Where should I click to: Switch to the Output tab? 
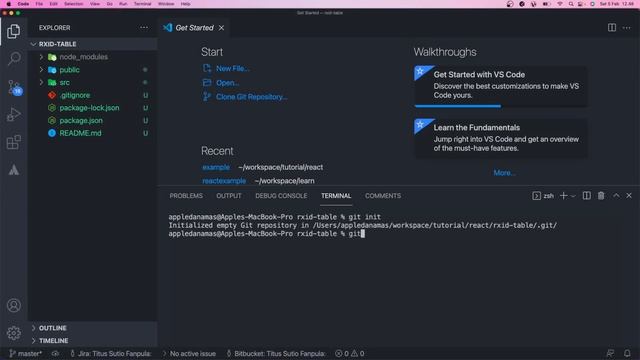tap(229, 196)
